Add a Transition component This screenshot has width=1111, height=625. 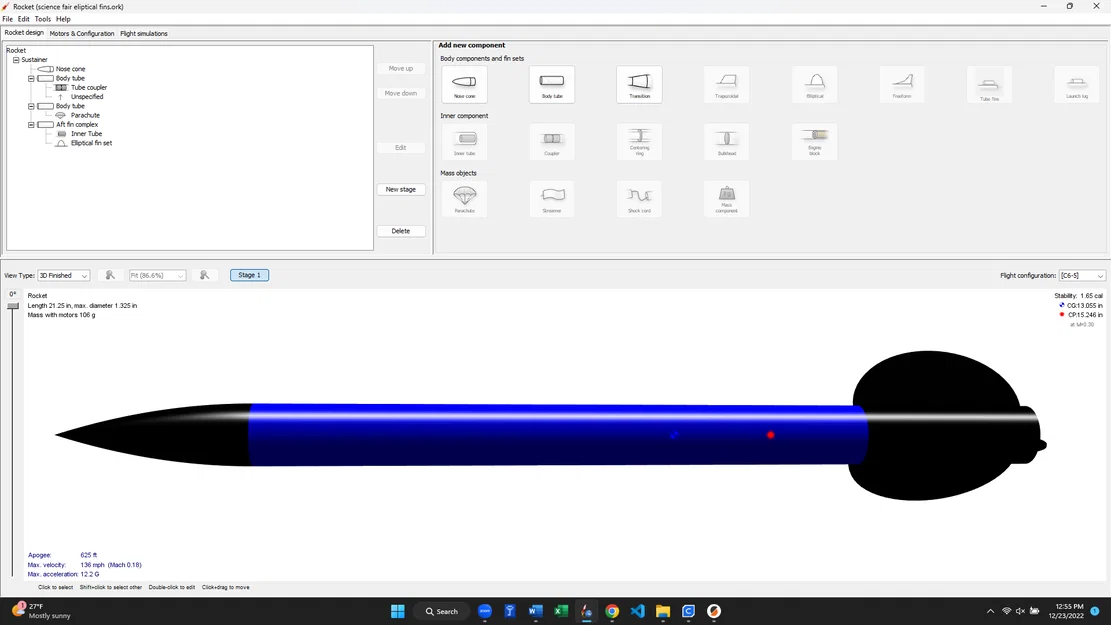[x=639, y=84]
